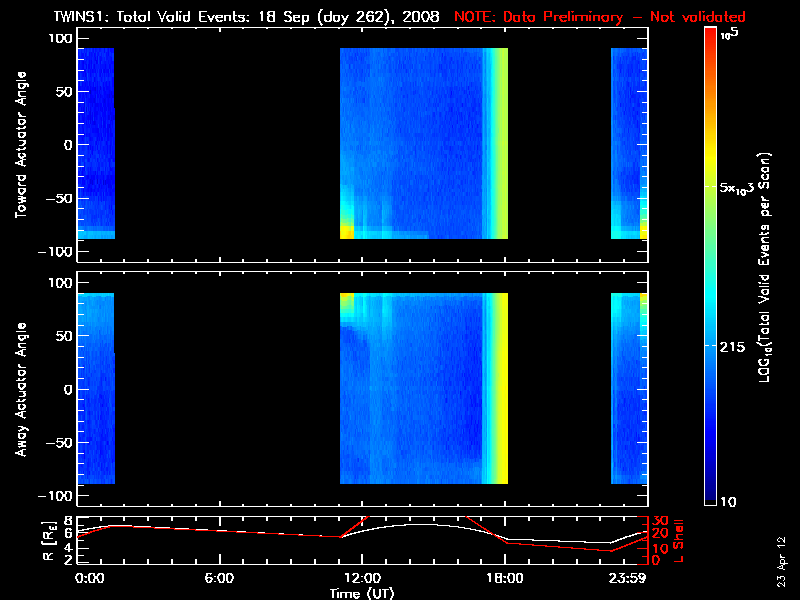This screenshot has width=800, height=600.
Task: Click the 10 label at the color bar bottom
Action: (729, 500)
